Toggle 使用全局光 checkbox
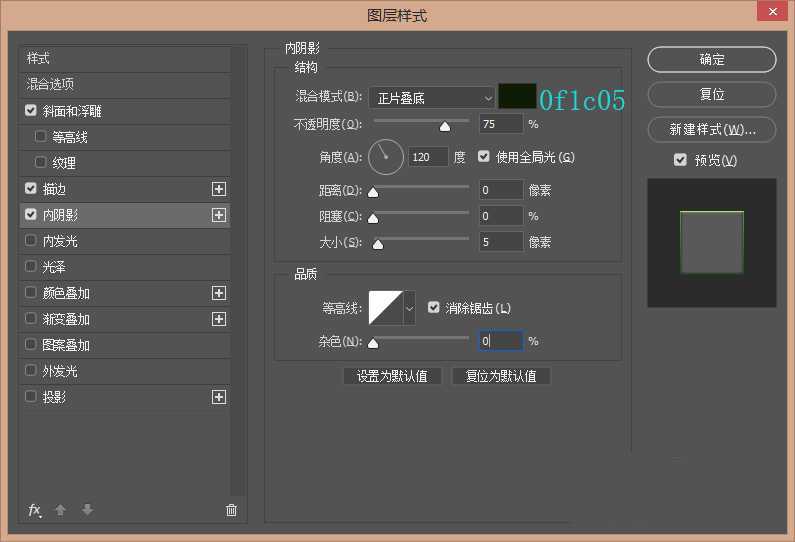 (485, 157)
